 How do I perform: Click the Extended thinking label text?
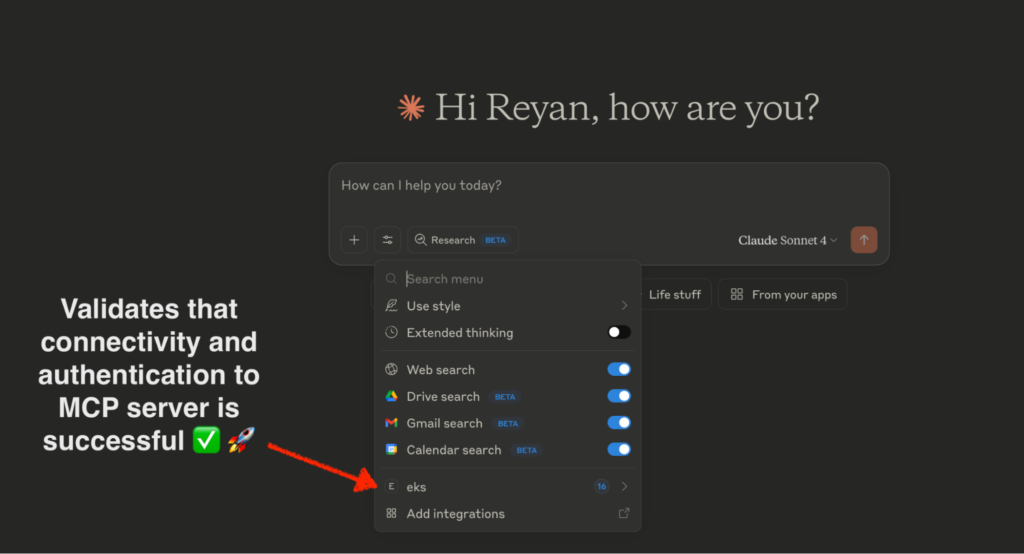pos(460,333)
